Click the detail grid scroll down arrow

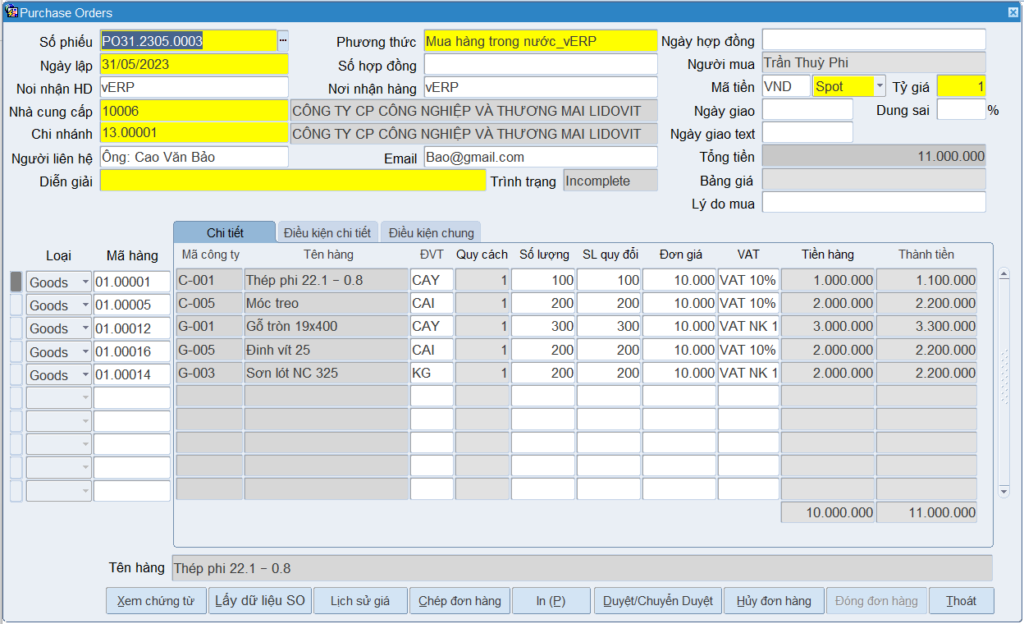tap(1004, 491)
